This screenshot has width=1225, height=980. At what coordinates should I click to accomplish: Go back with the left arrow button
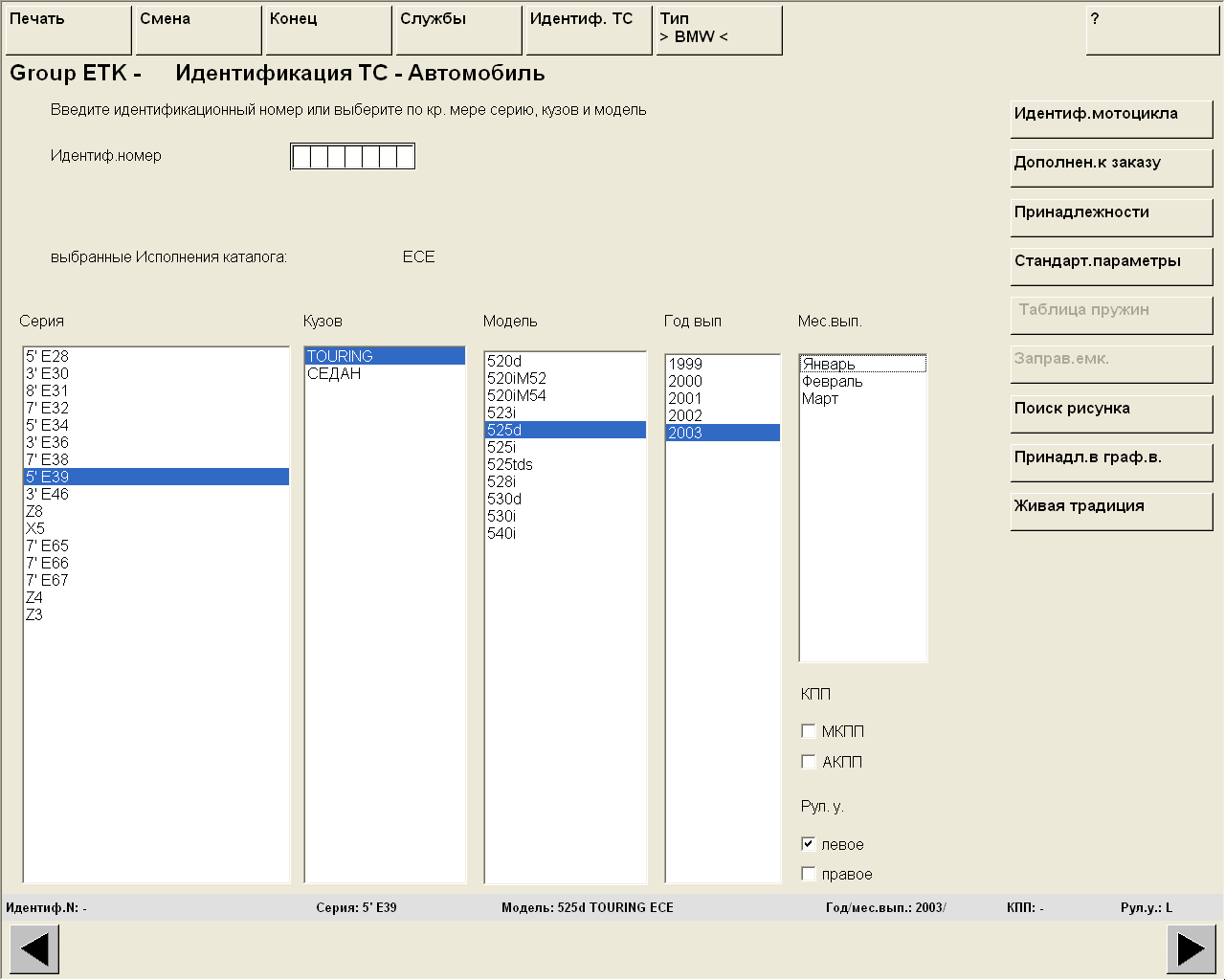(x=34, y=949)
